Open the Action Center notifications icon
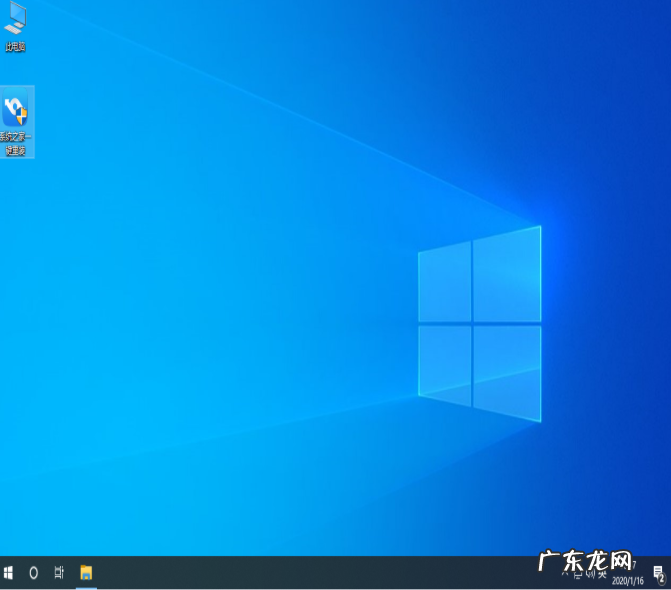The height and width of the screenshot is (590, 671). coord(659,573)
